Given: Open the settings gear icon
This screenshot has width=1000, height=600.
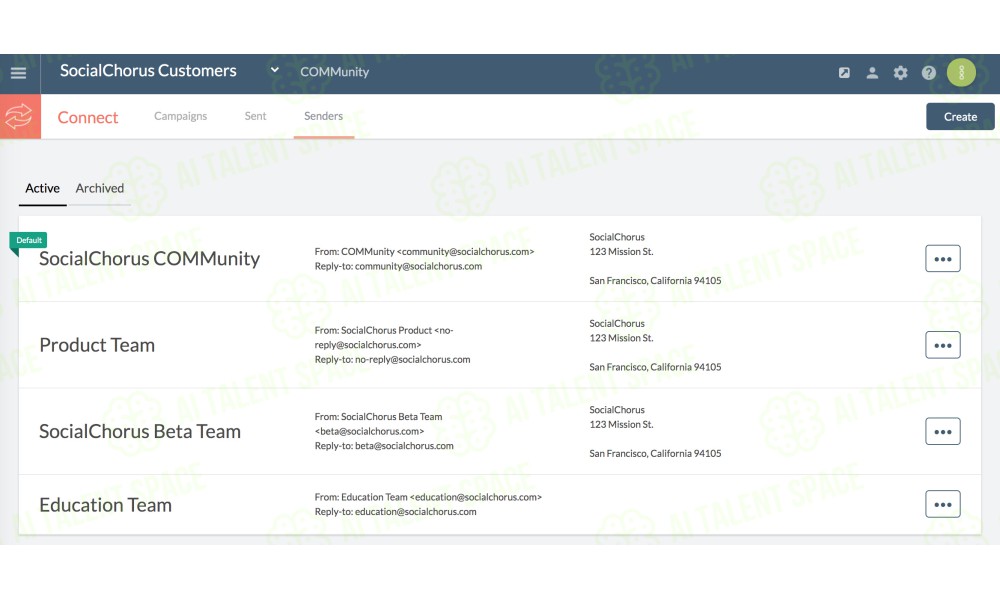Looking at the screenshot, I should pos(900,73).
